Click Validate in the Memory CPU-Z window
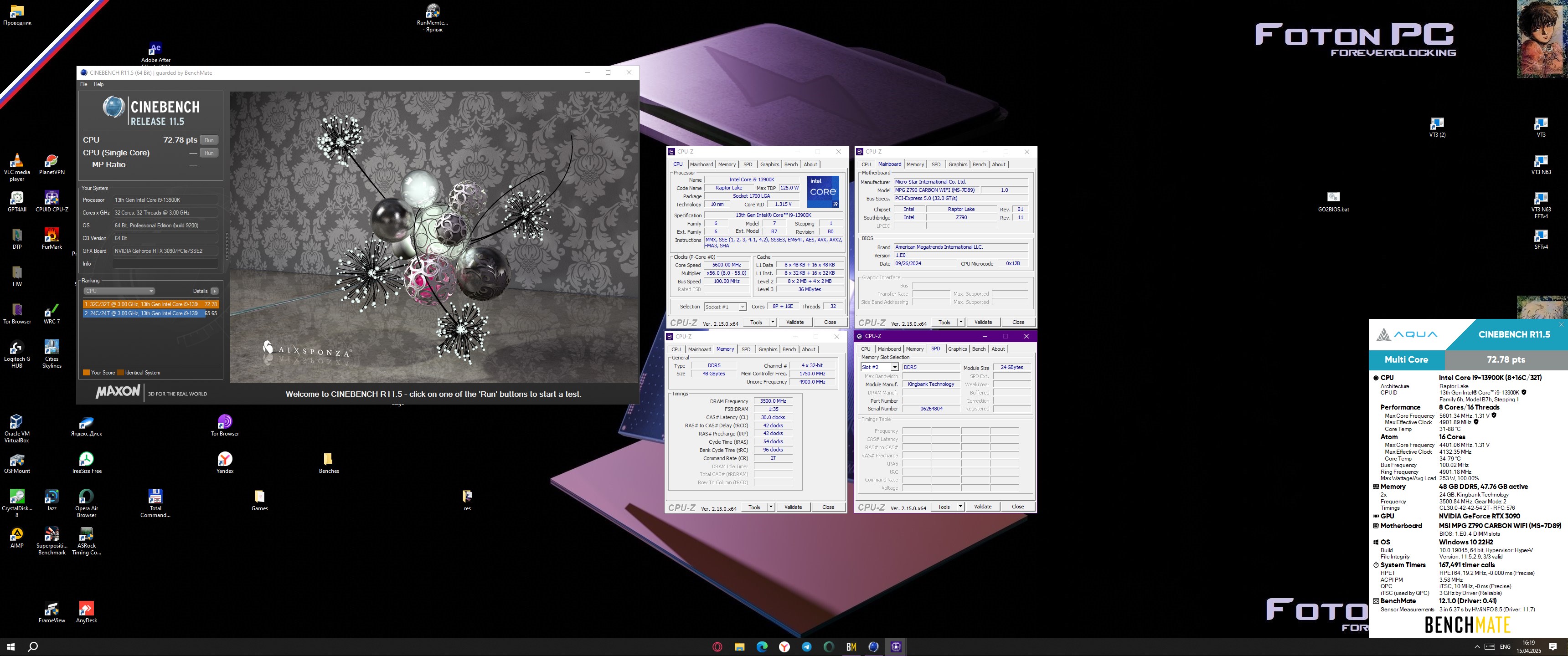 click(x=793, y=507)
